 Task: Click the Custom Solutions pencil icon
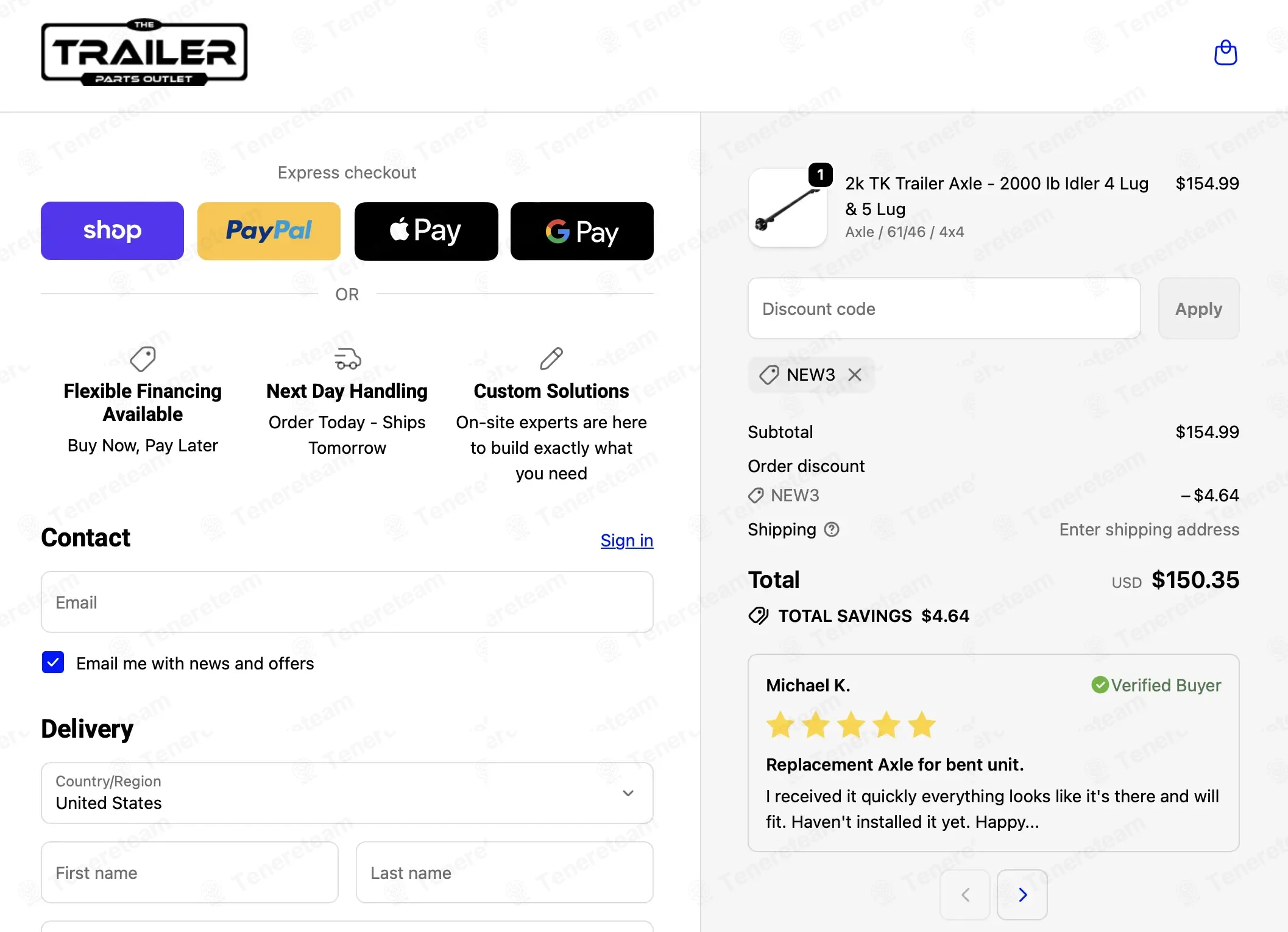(x=551, y=359)
